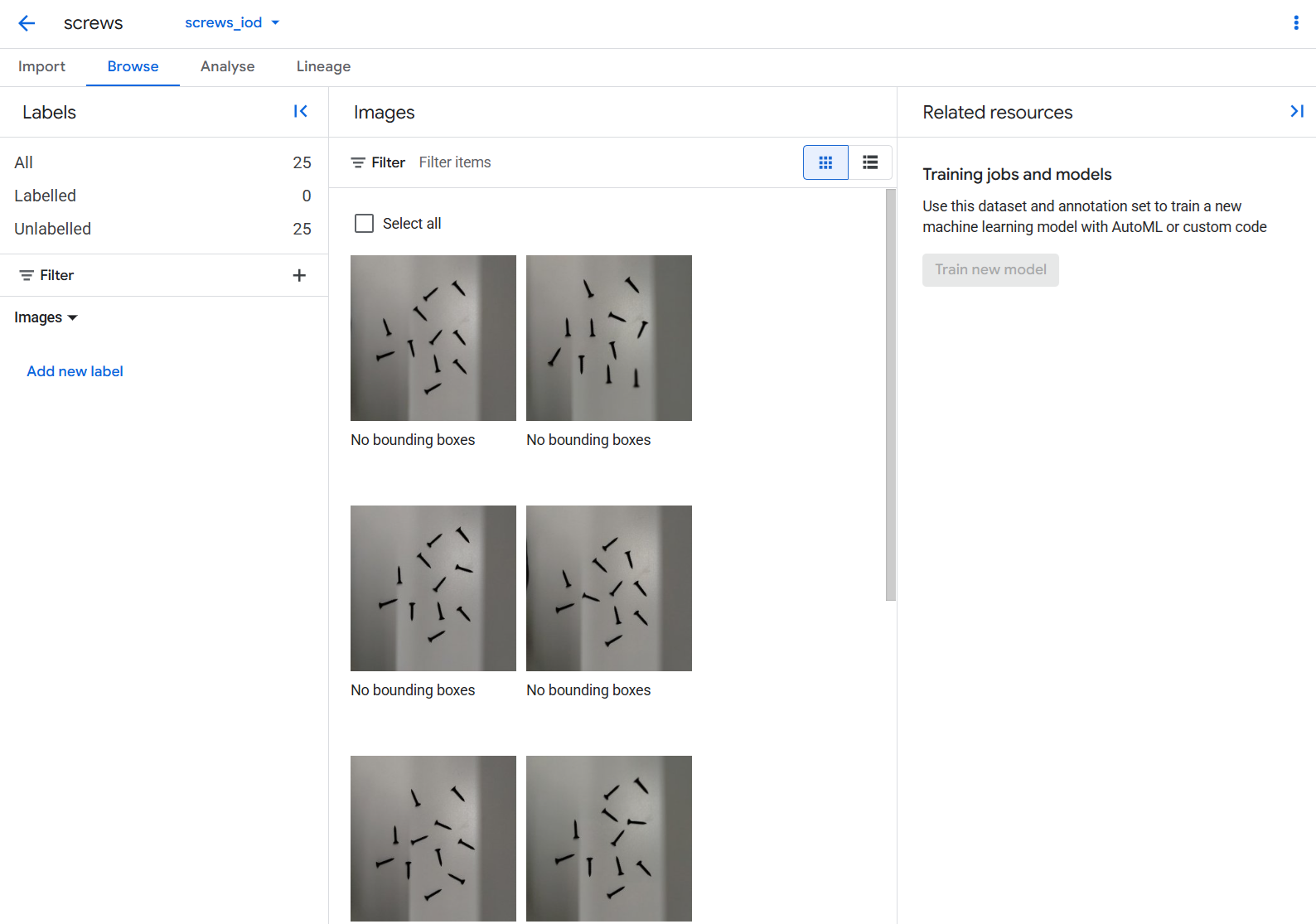Click the back arrow icon
The height and width of the screenshot is (924, 1316).
[x=27, y=23]
